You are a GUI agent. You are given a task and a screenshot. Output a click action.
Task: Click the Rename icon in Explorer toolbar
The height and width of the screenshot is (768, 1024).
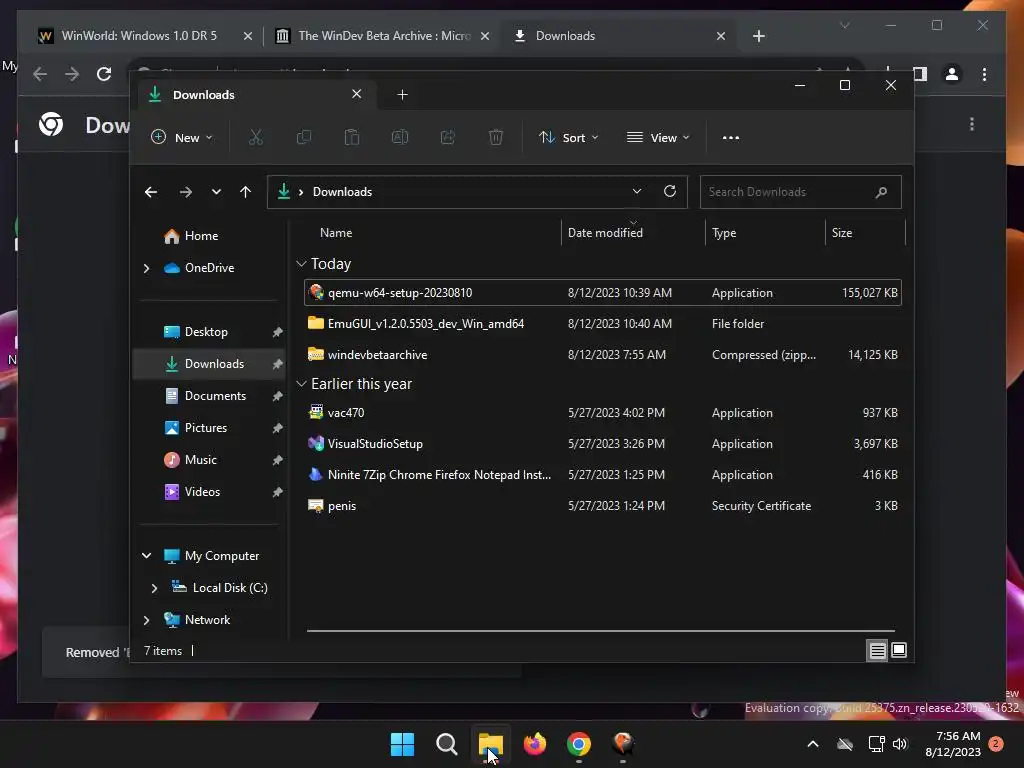400,137
